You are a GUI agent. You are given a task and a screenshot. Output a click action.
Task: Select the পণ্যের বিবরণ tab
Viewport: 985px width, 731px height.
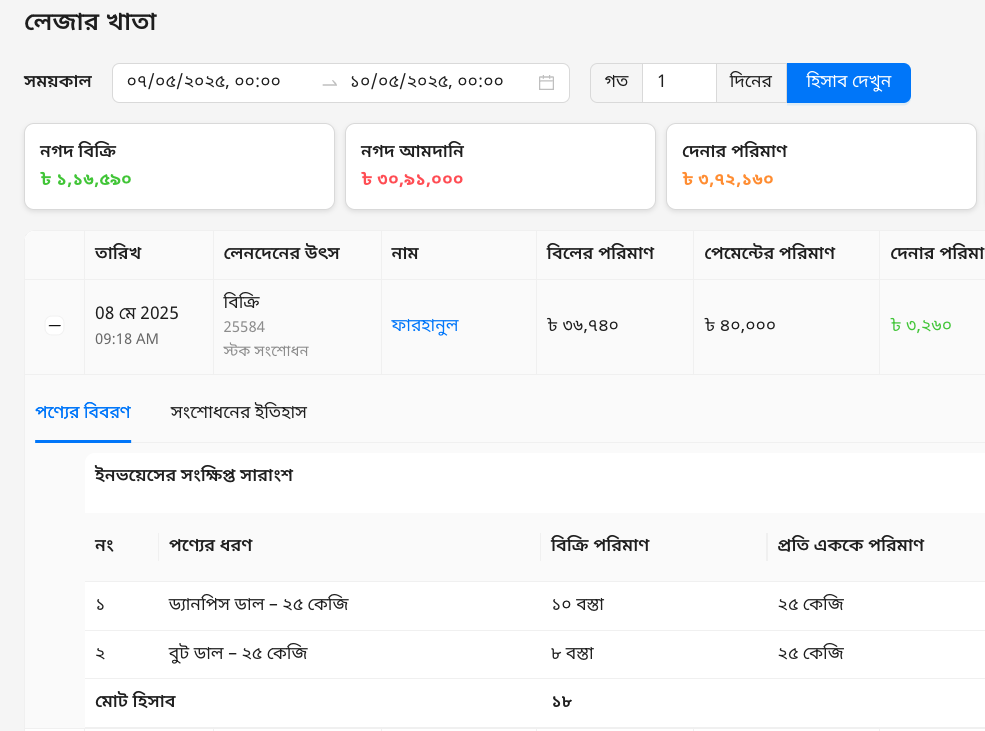[x=82, y=411]
